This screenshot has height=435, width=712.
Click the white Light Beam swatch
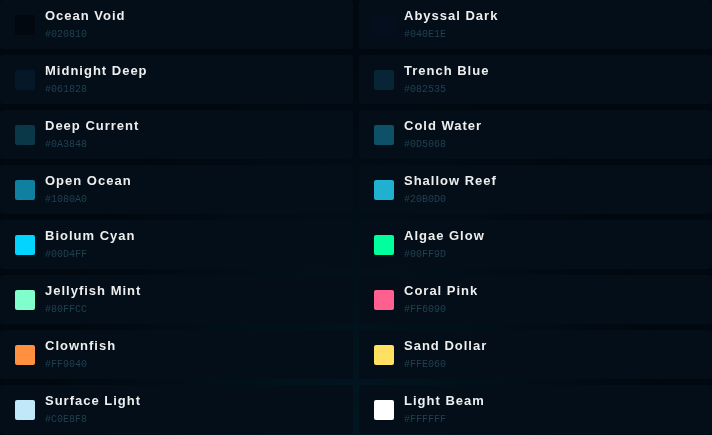[x=384, y=410]
